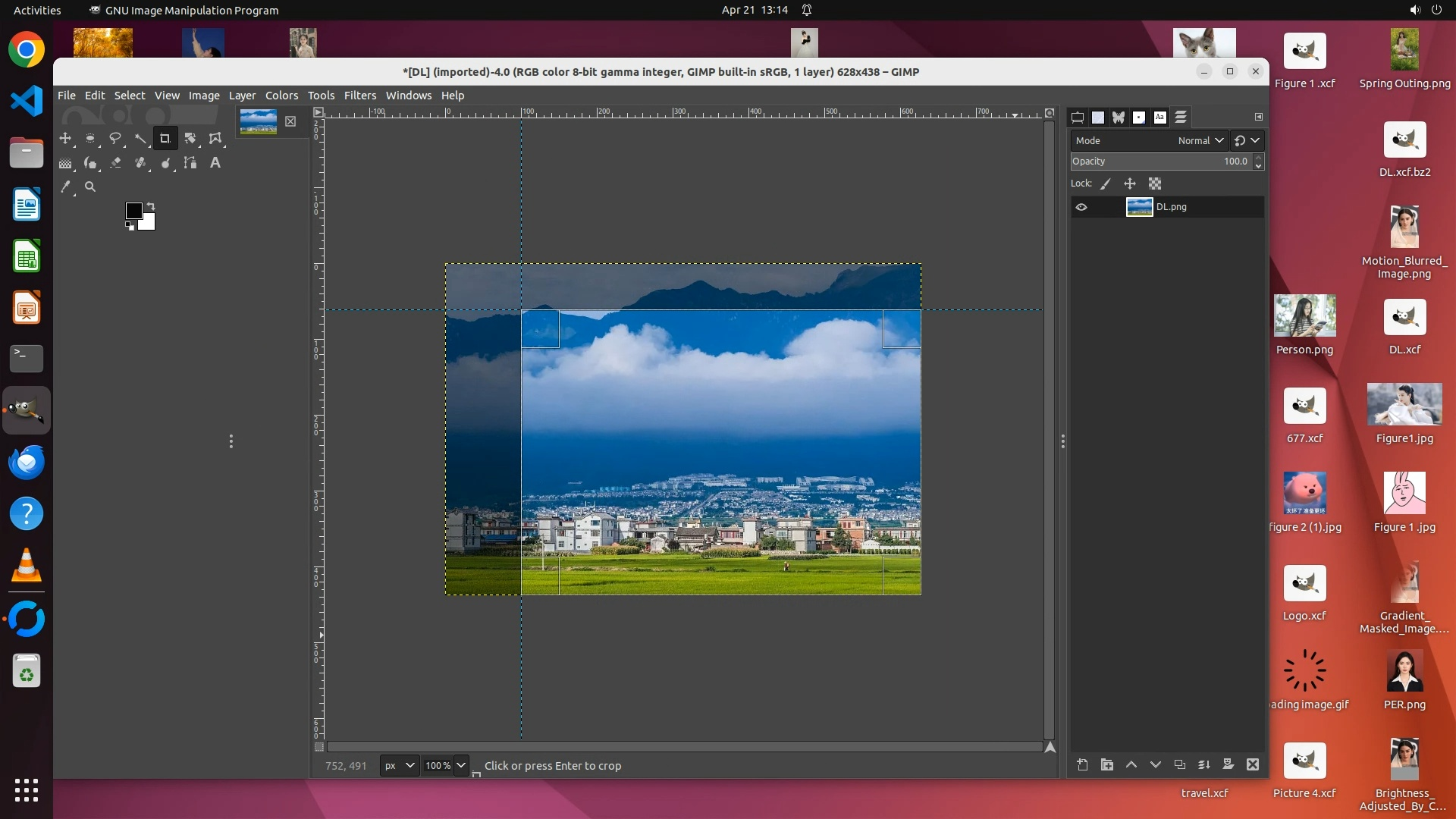Screen dimensions: 1456x819
Task: Toggle visibility of DL.png layer
Action: [x=1081, y=207]
